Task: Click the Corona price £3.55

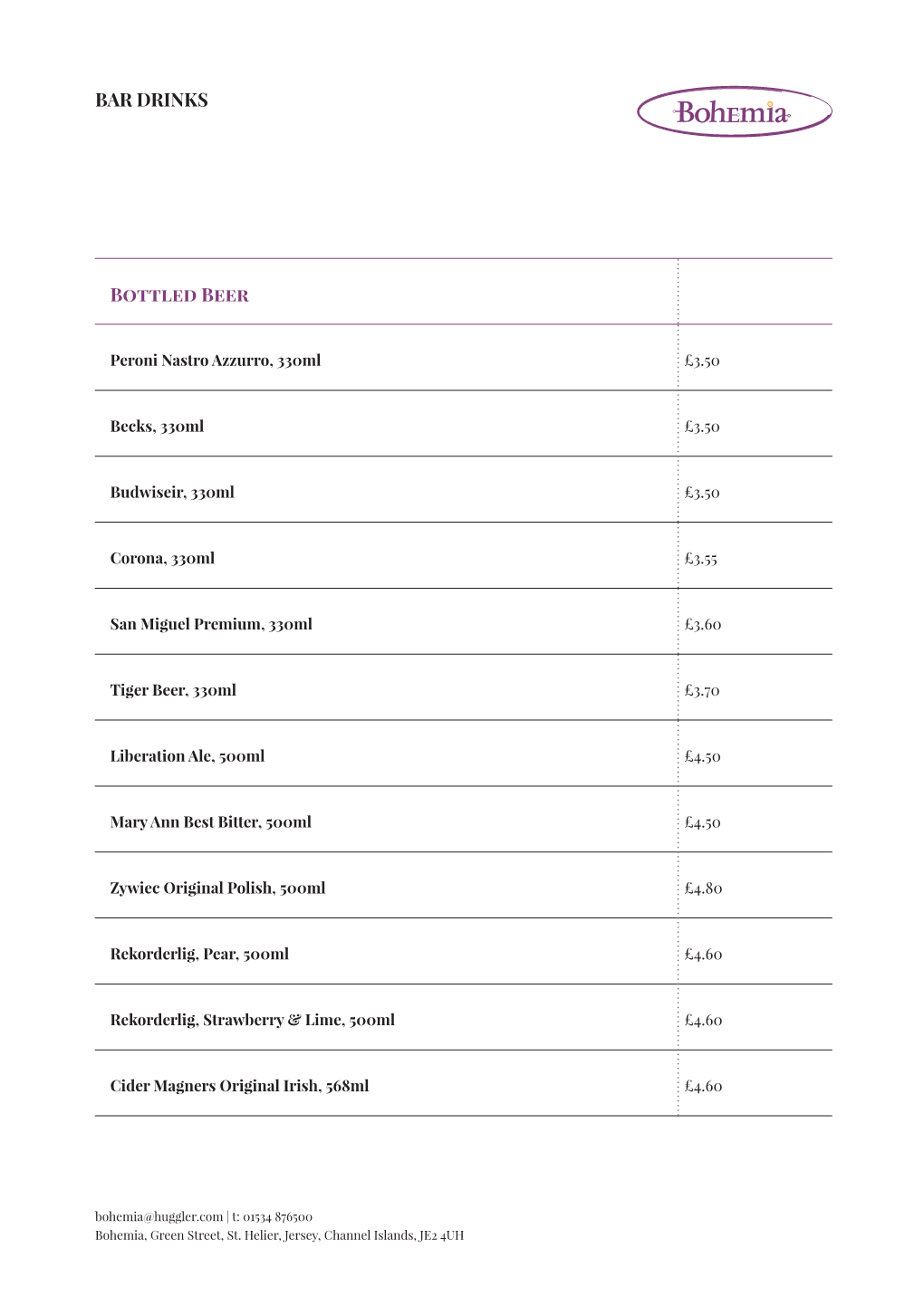Action: (701, 559)
